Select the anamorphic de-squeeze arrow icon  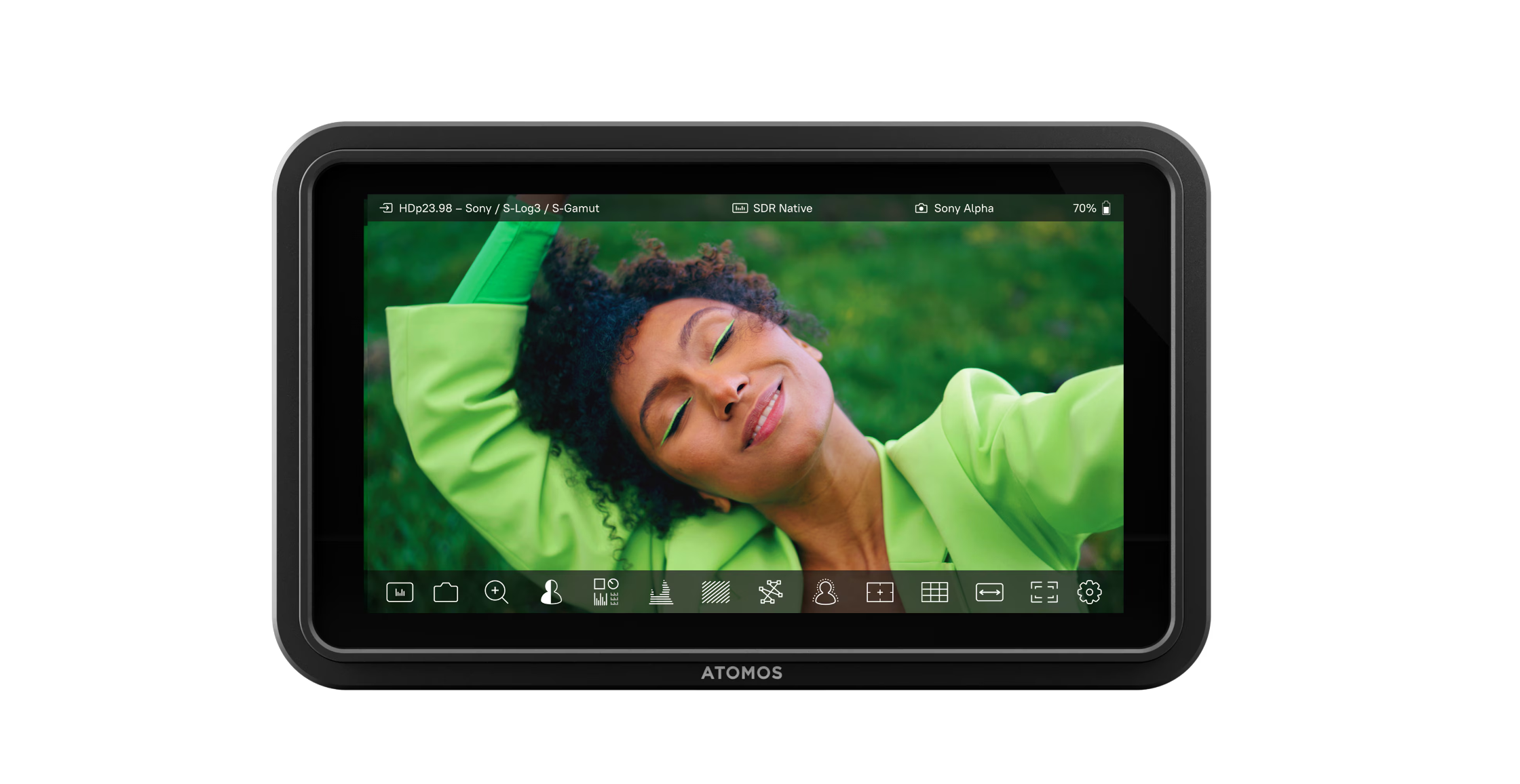(x=989, y=592)
